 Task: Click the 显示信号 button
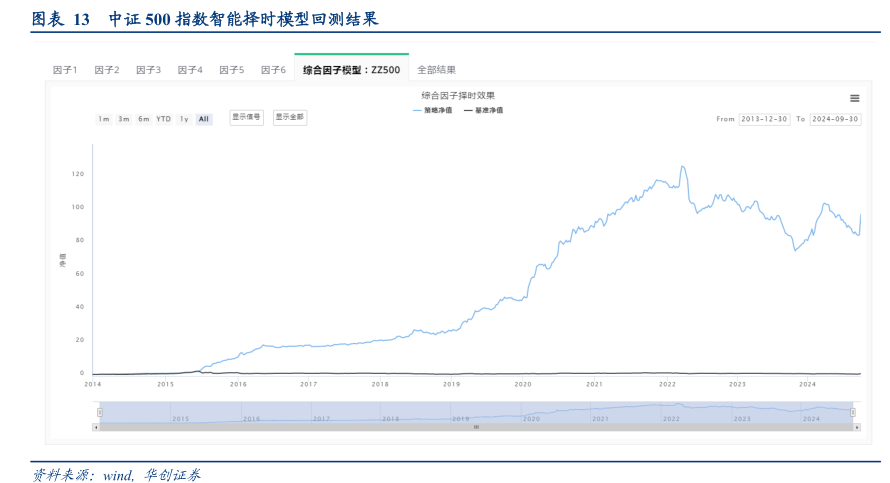click(246, 117)
